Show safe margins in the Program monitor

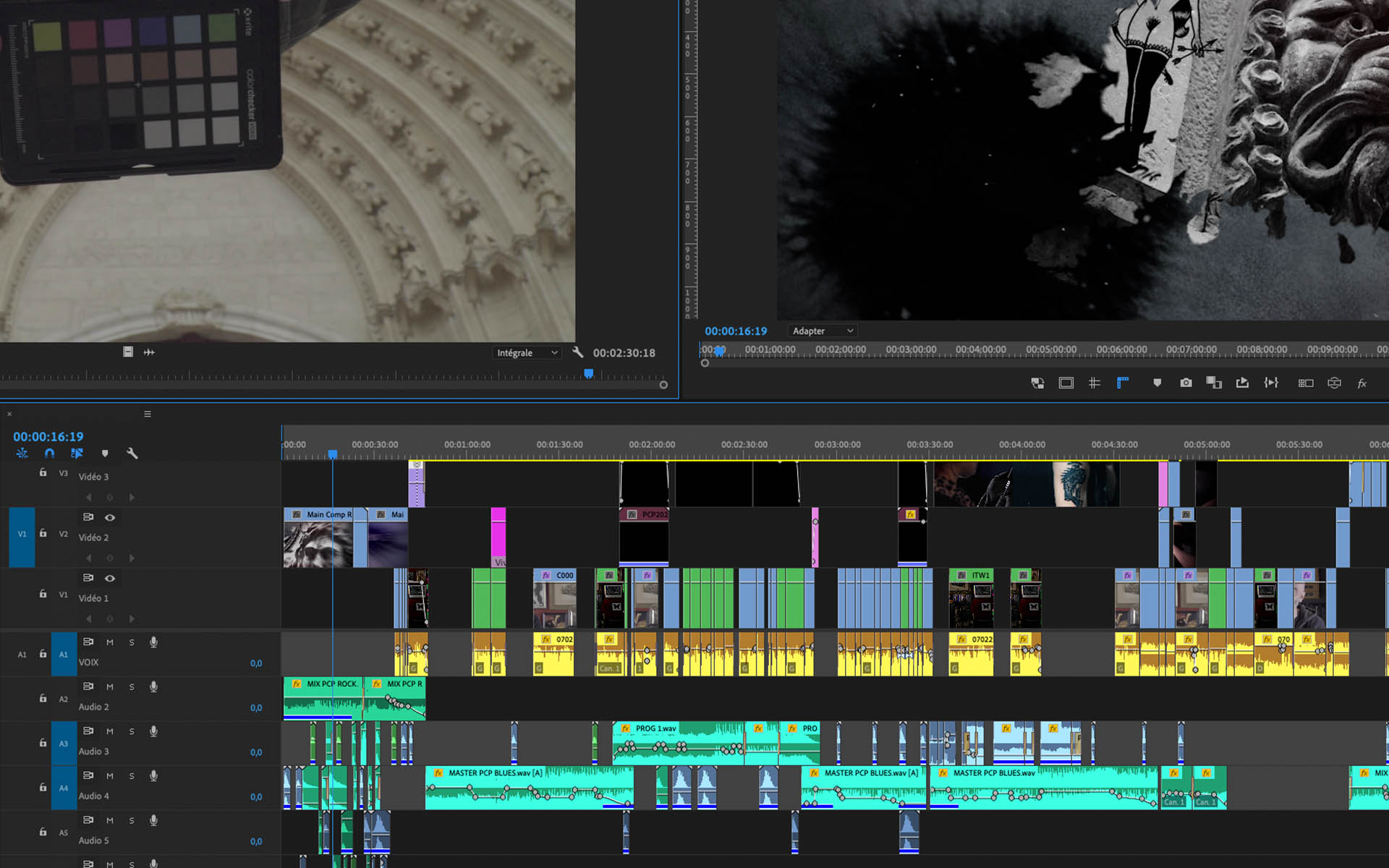[x=1066, y=383]
